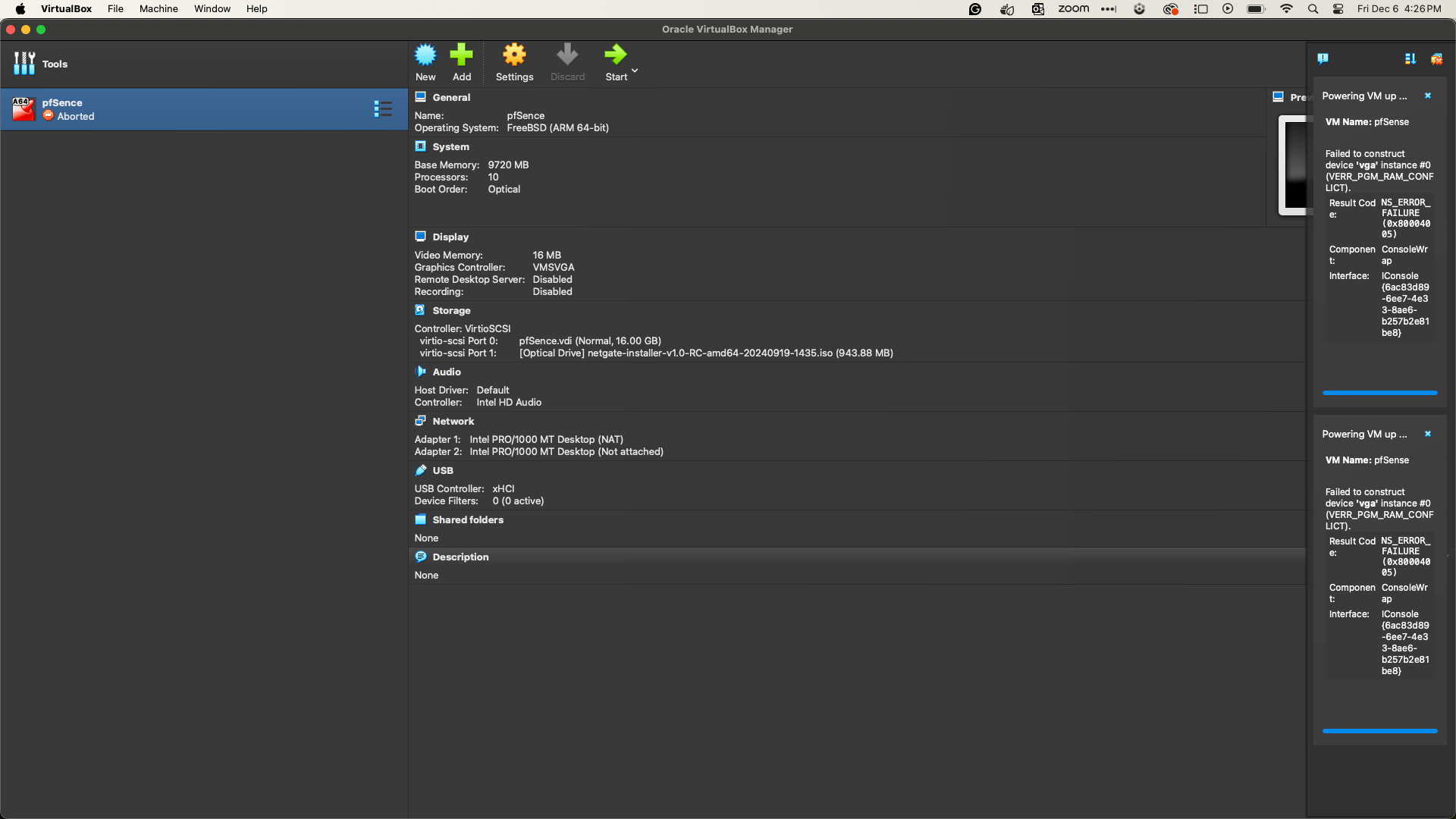Open the Storage settings link

coord(451,310)
